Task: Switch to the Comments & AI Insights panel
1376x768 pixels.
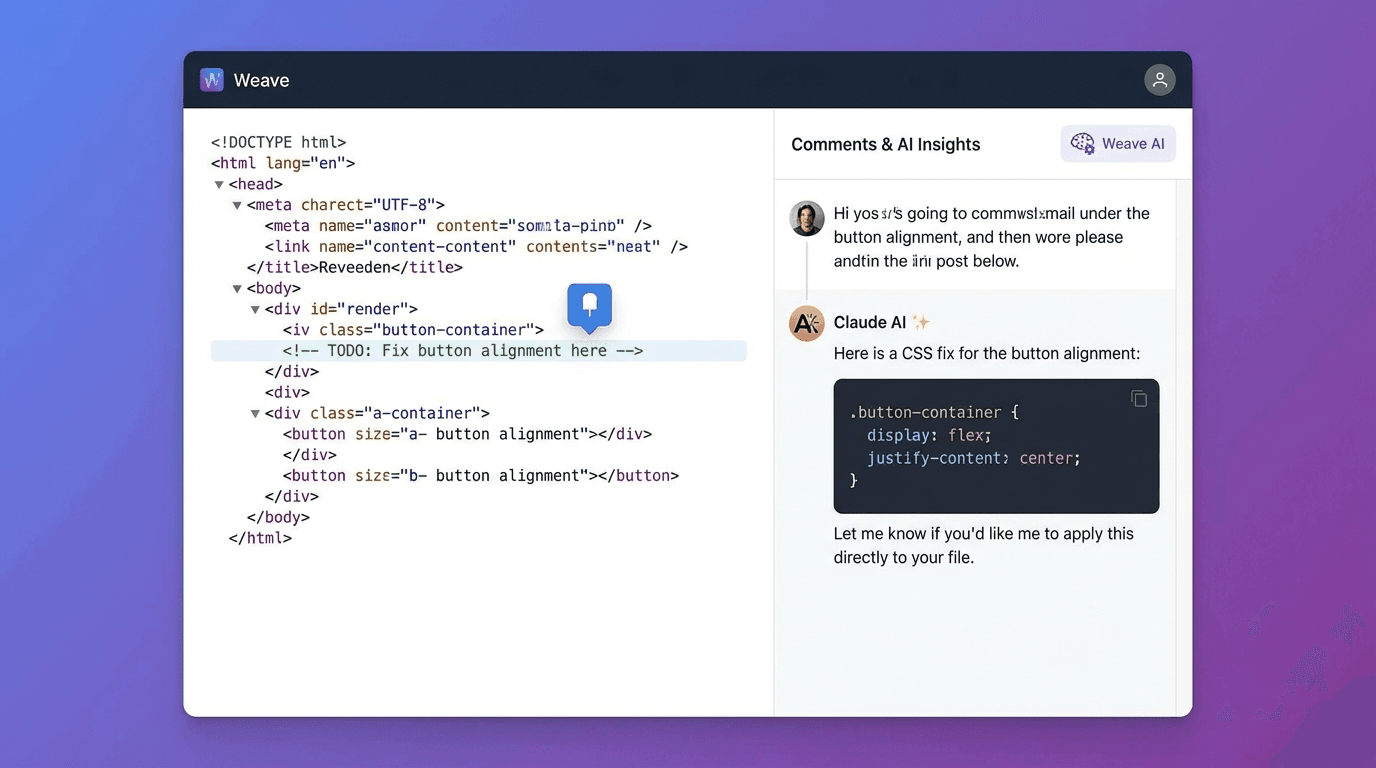Action: point(885,144)
